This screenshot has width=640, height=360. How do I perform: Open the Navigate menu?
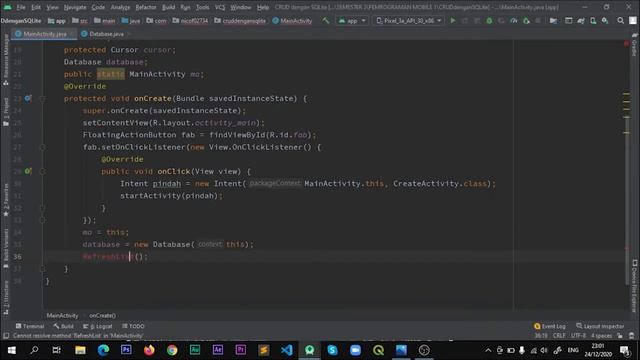pos(75,7)
